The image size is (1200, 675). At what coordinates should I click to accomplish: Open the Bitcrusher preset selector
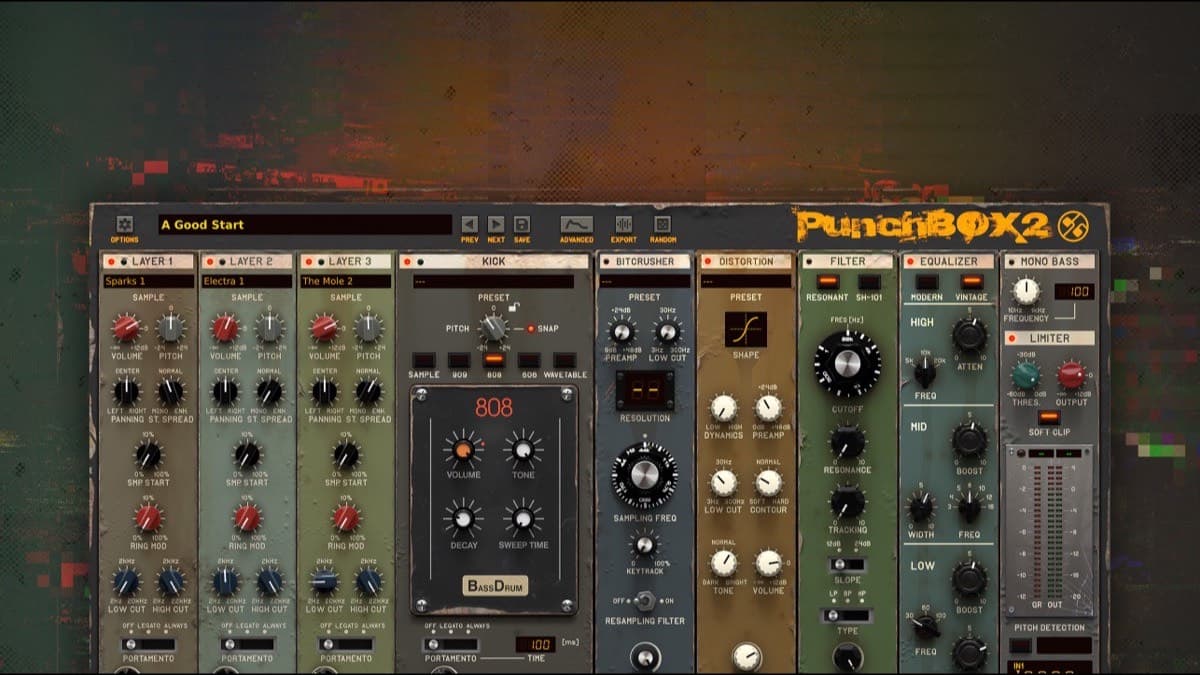644,282
